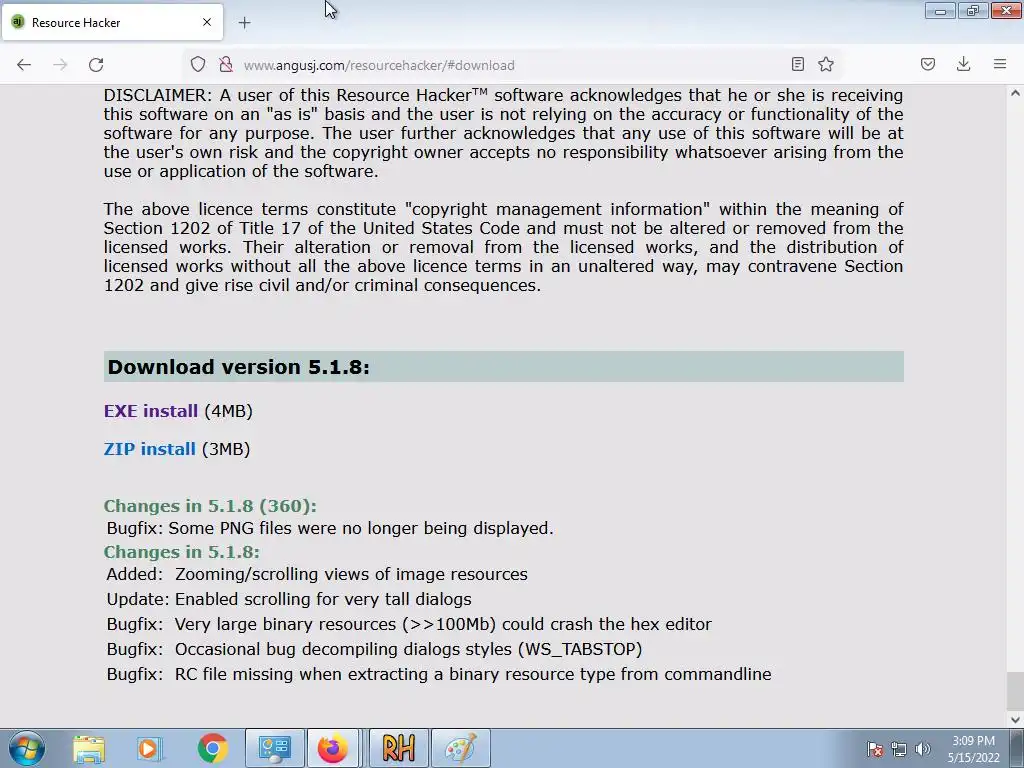
Task: Click the paragraph starting 'The above licence terms'
Action: 503,248
